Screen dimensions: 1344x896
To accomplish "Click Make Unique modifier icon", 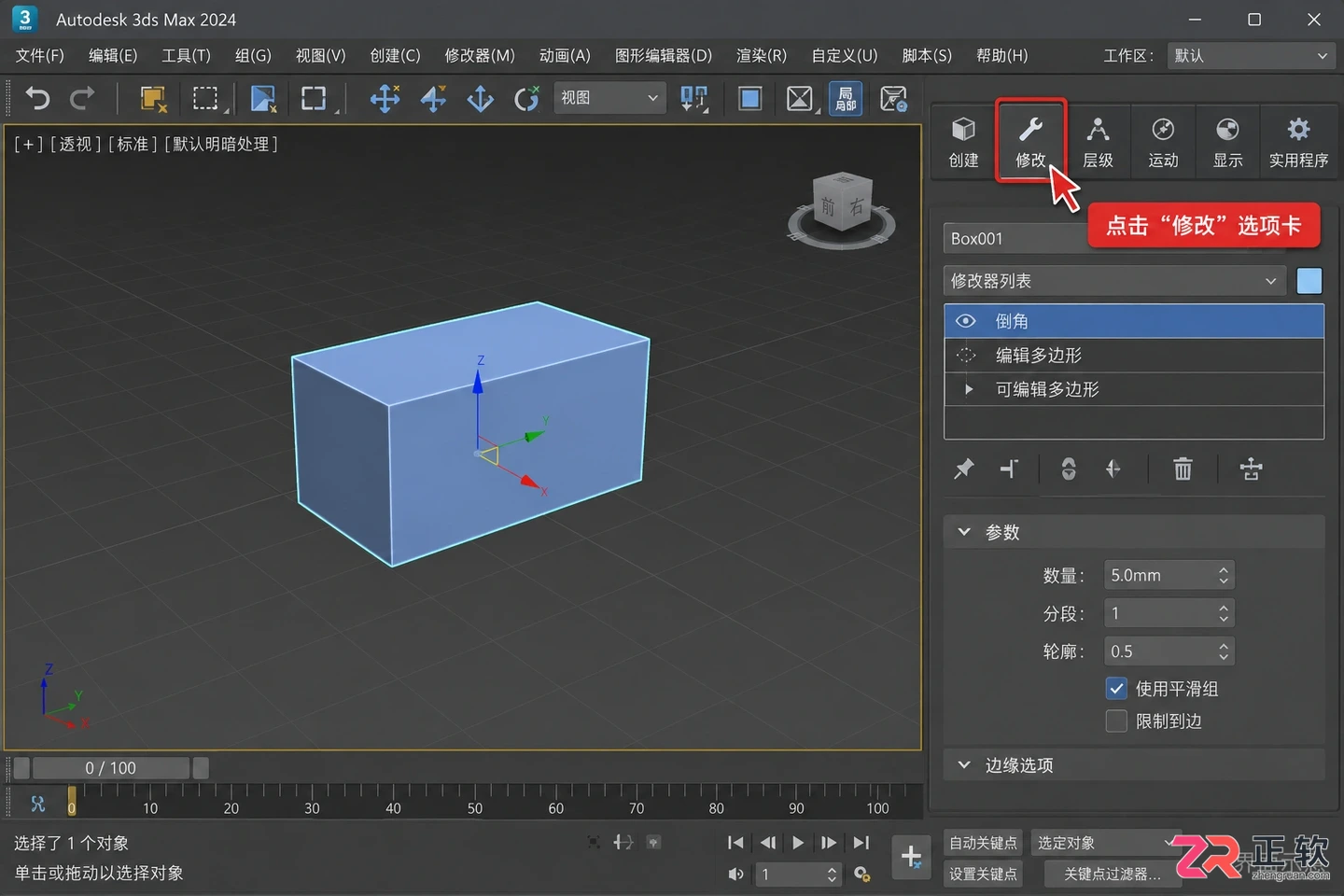I will tap(1069, 469).
